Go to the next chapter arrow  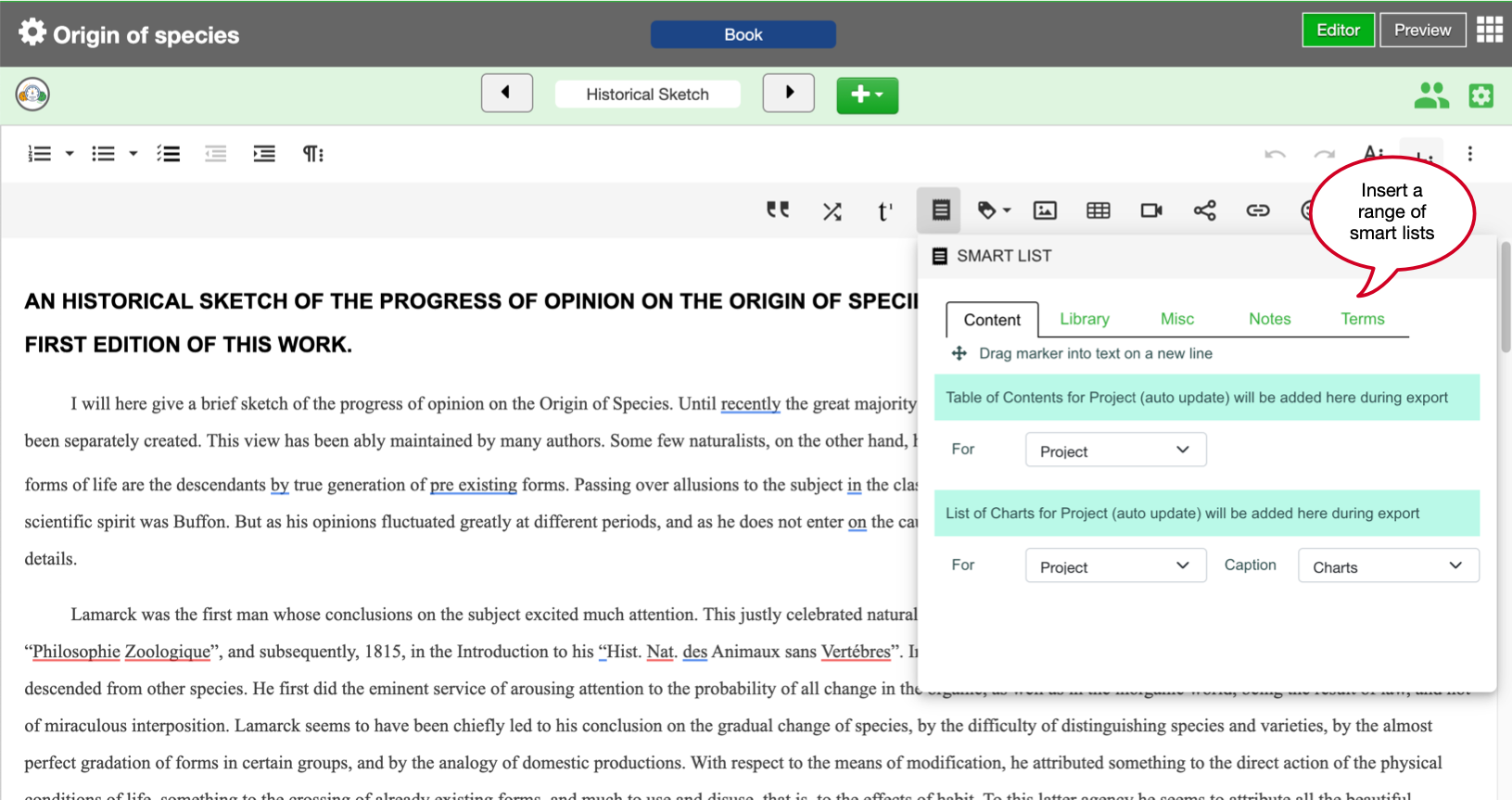[x=788, y=93]
